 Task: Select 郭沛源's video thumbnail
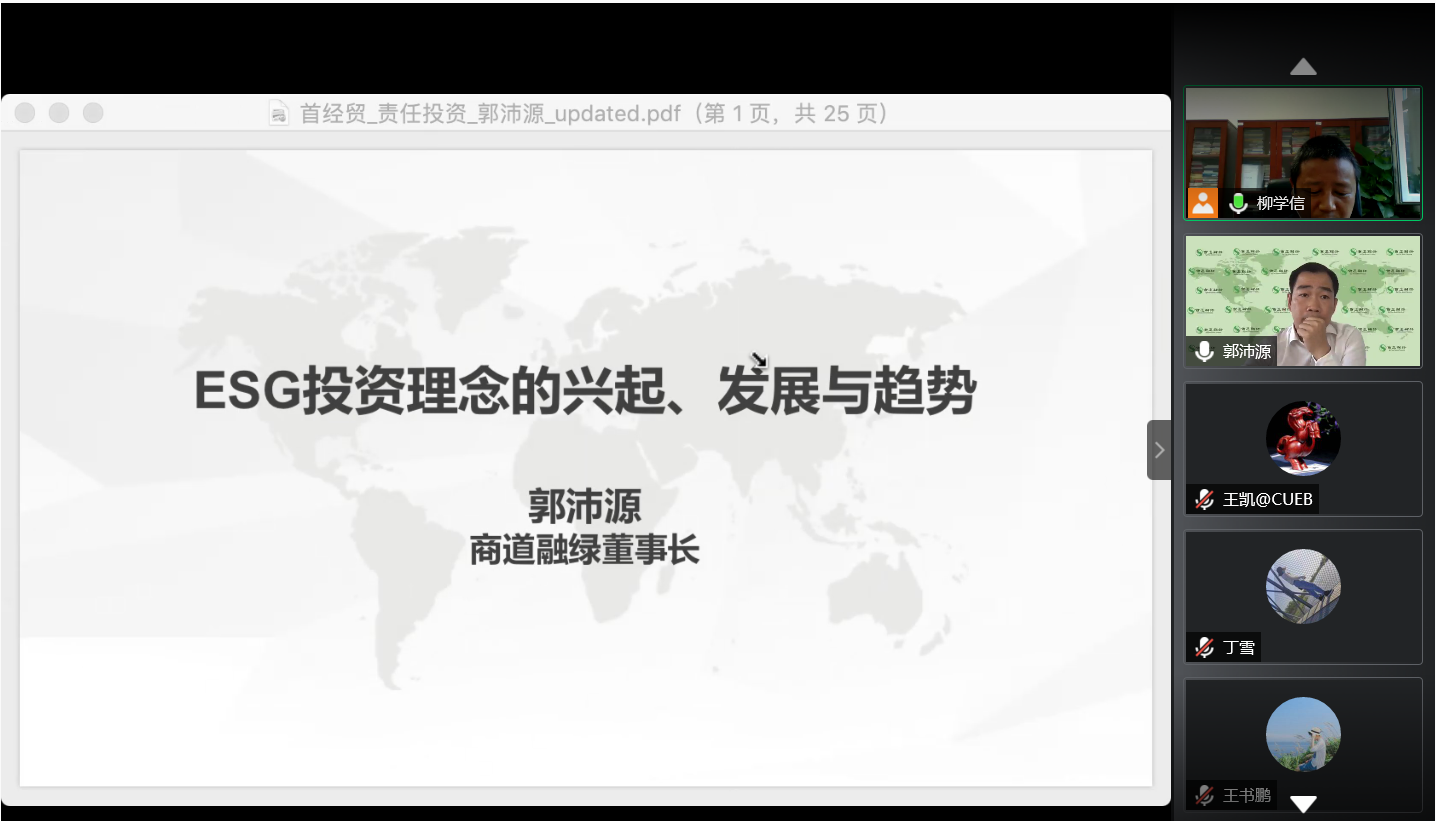click(x=1303, y=301)
